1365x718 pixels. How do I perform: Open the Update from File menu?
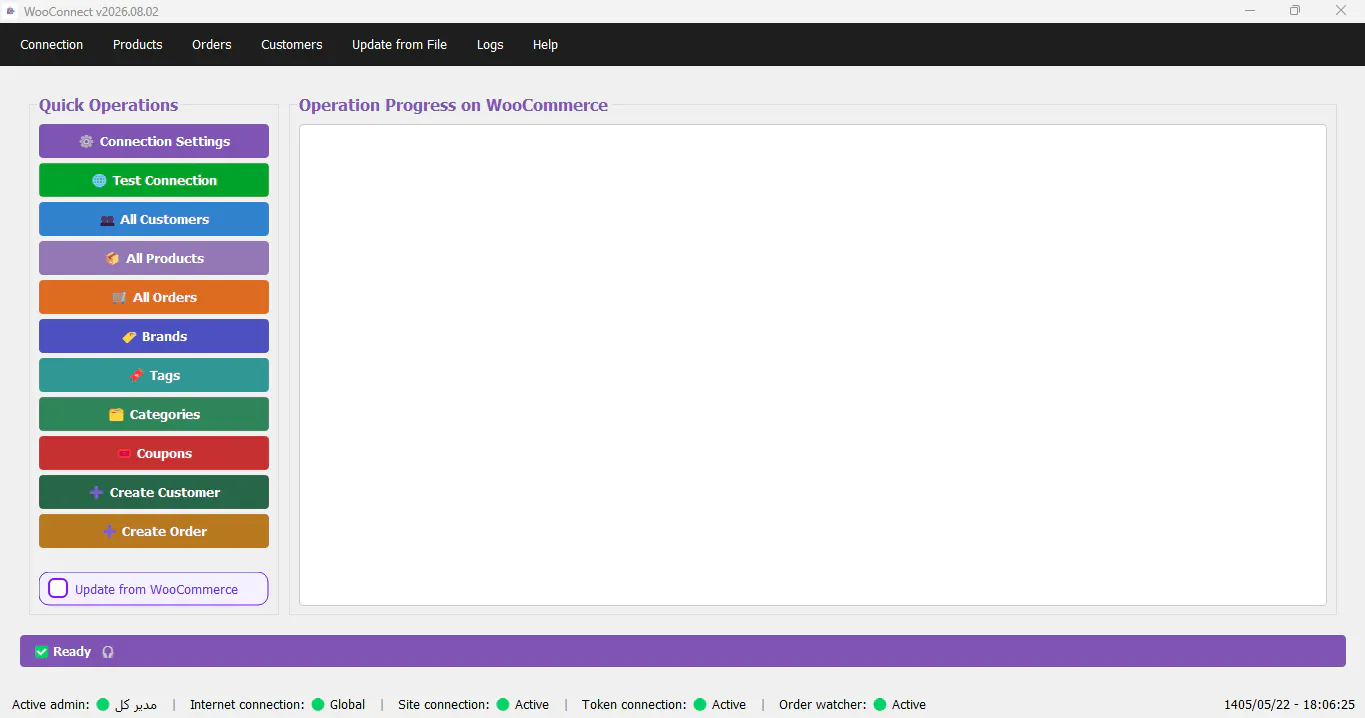pyautogui.click(x=400, y=45)
